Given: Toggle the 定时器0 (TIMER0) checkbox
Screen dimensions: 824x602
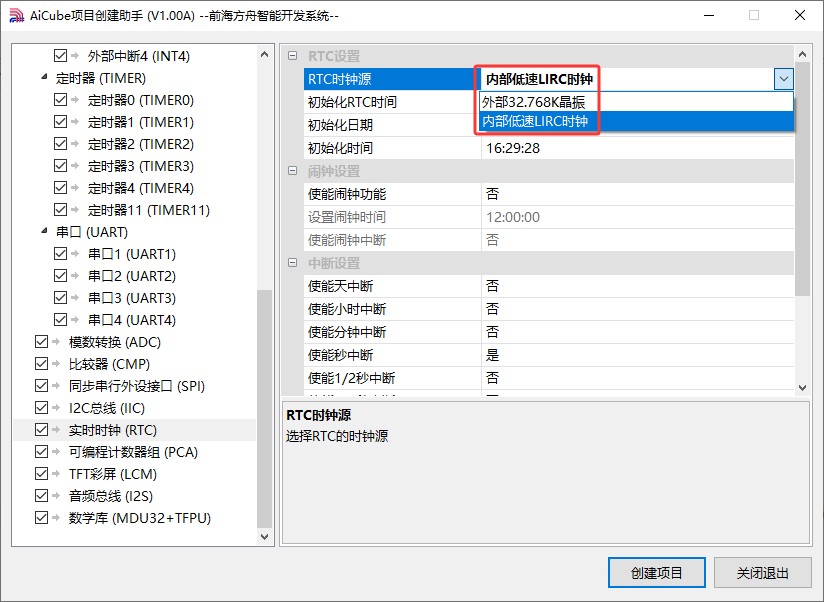Looking at the screenshot, I should pyautogui.click(x=60, y=100).
